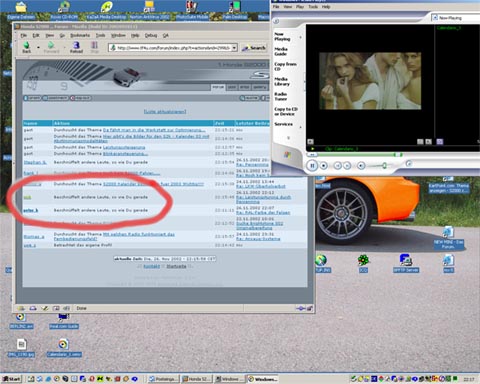This screenshot has width=480, height=384.
Task: Expand the Services entry arrow
Action: tap(300, 127)
